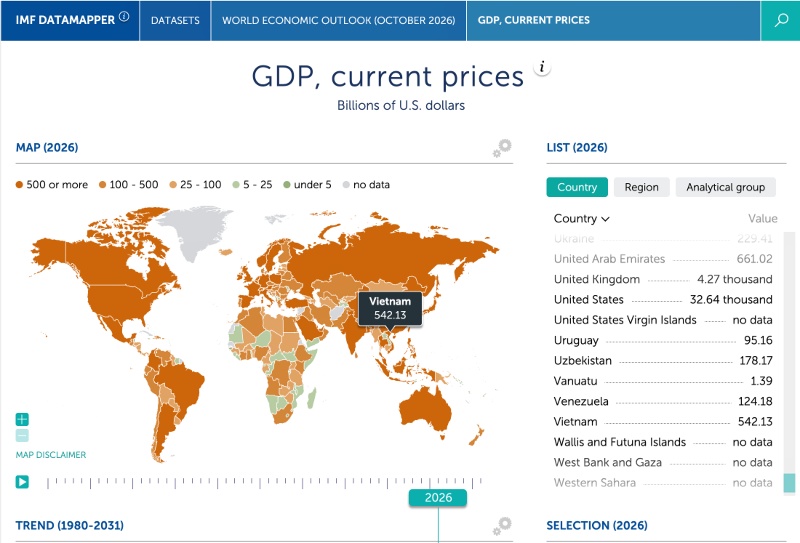
Task: Select Venezuela in the list
Action: click(663, 402)
